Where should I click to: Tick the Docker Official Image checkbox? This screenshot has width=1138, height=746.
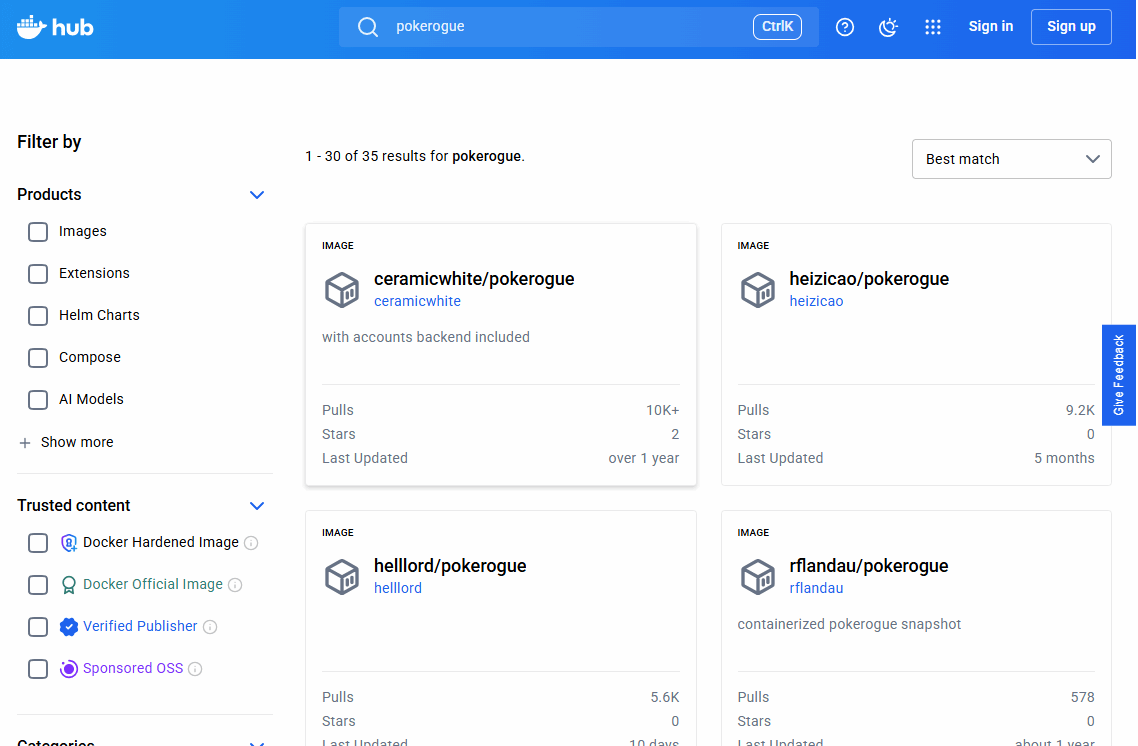tap(38, 585)
